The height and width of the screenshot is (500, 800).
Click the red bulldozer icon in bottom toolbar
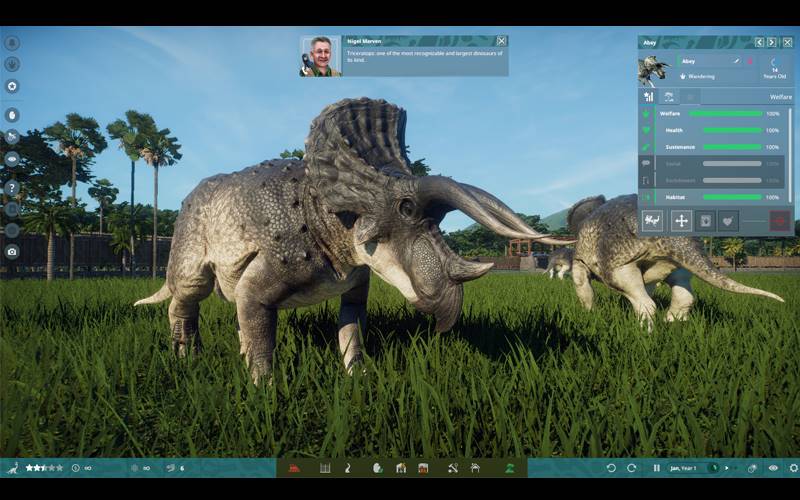pyautogui.click(x=294, y=467)
